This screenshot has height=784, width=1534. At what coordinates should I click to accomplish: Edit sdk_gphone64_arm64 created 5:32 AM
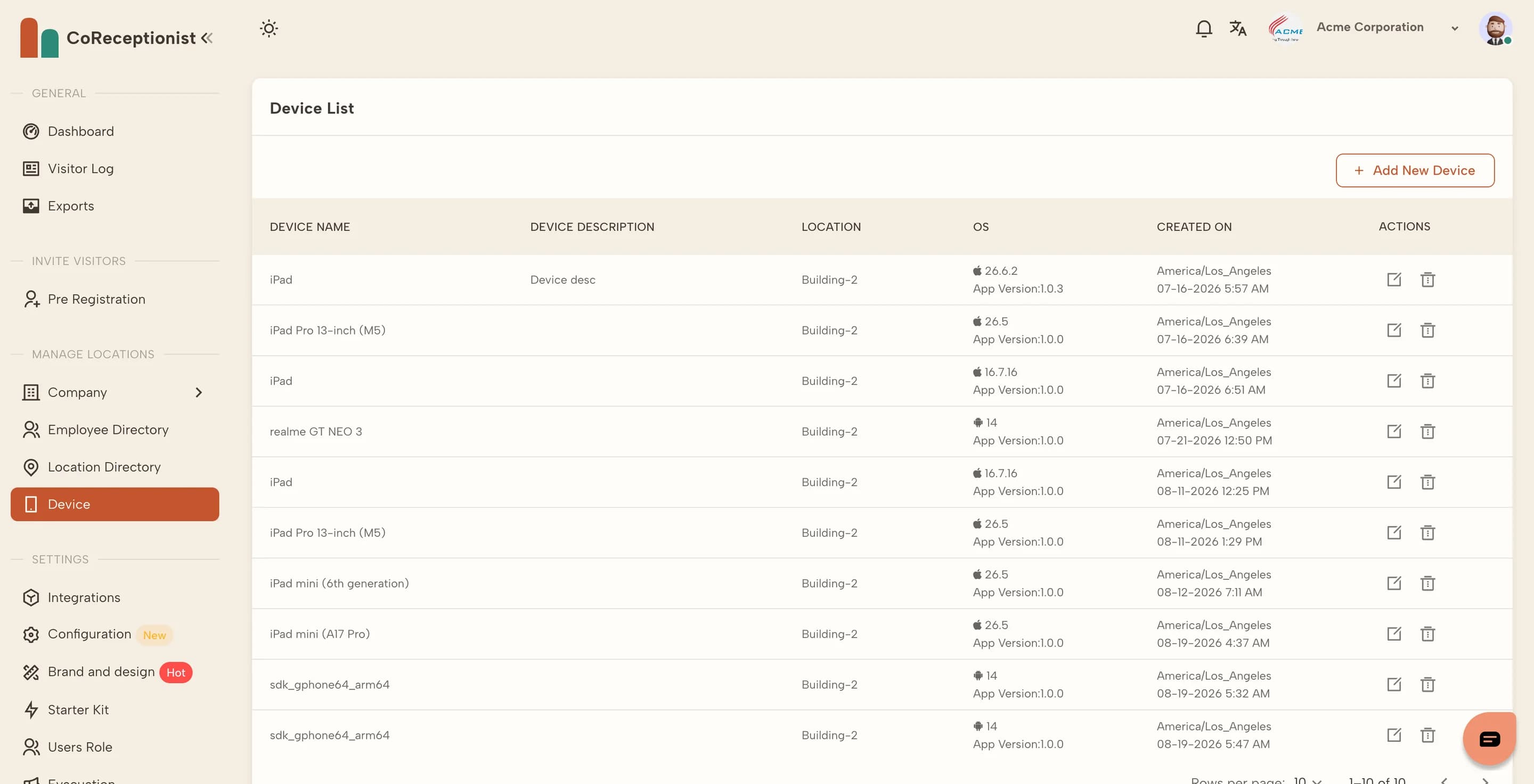tap(1394, 684)
